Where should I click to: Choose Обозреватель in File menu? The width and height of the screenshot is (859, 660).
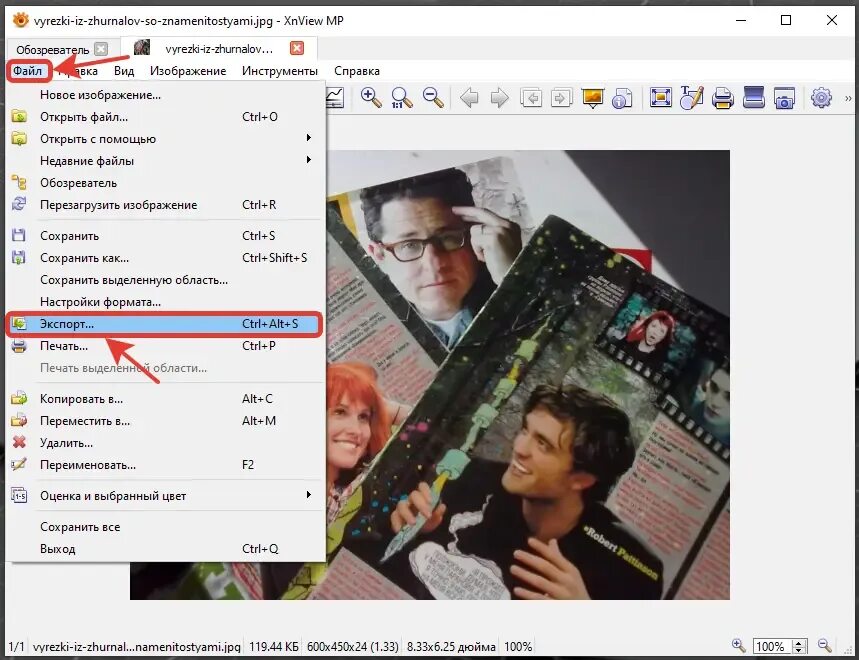click(164, 182)
